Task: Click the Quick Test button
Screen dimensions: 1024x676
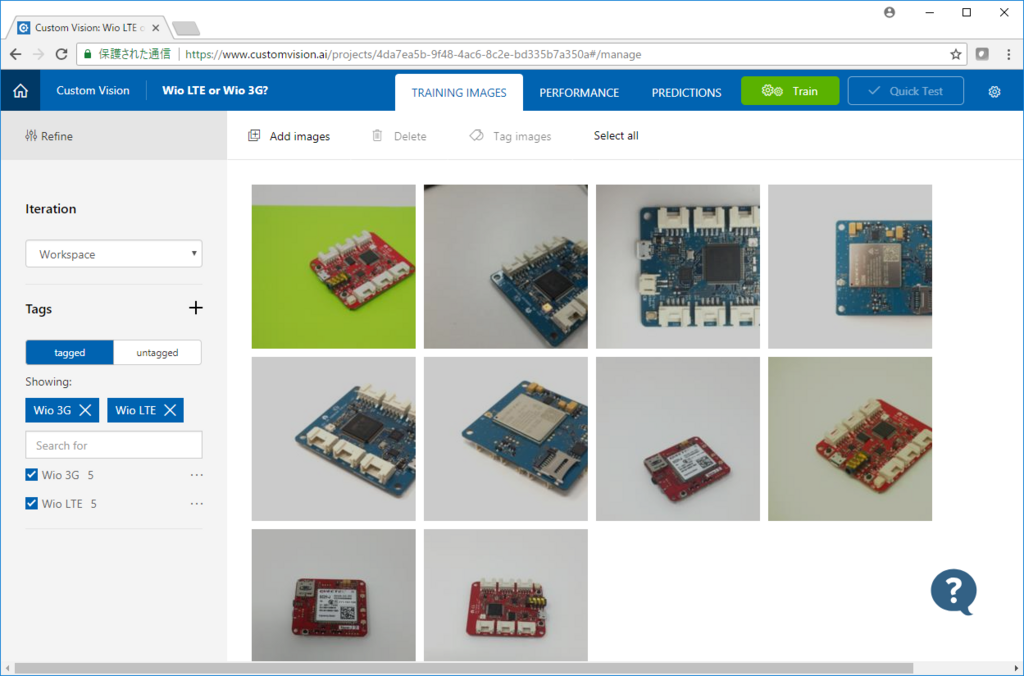Action: coord(906,91)
